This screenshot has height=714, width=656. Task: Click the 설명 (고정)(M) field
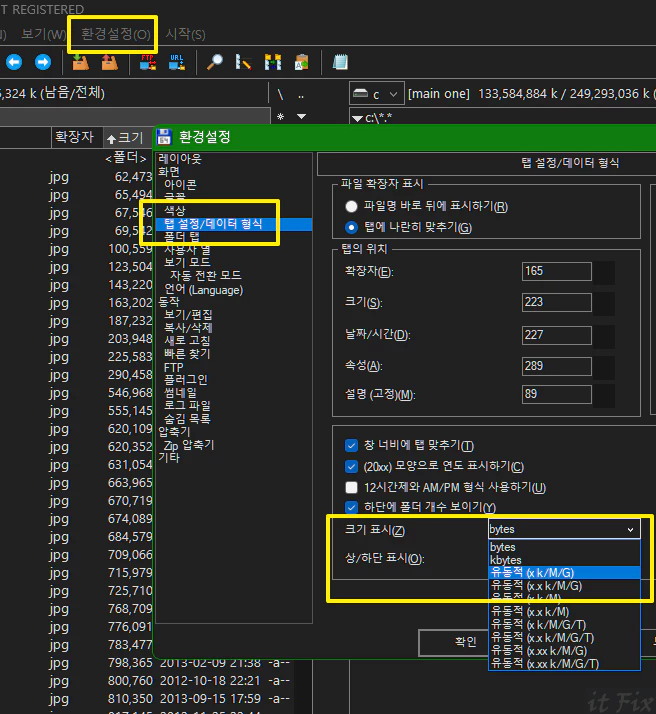click(556, 394)
